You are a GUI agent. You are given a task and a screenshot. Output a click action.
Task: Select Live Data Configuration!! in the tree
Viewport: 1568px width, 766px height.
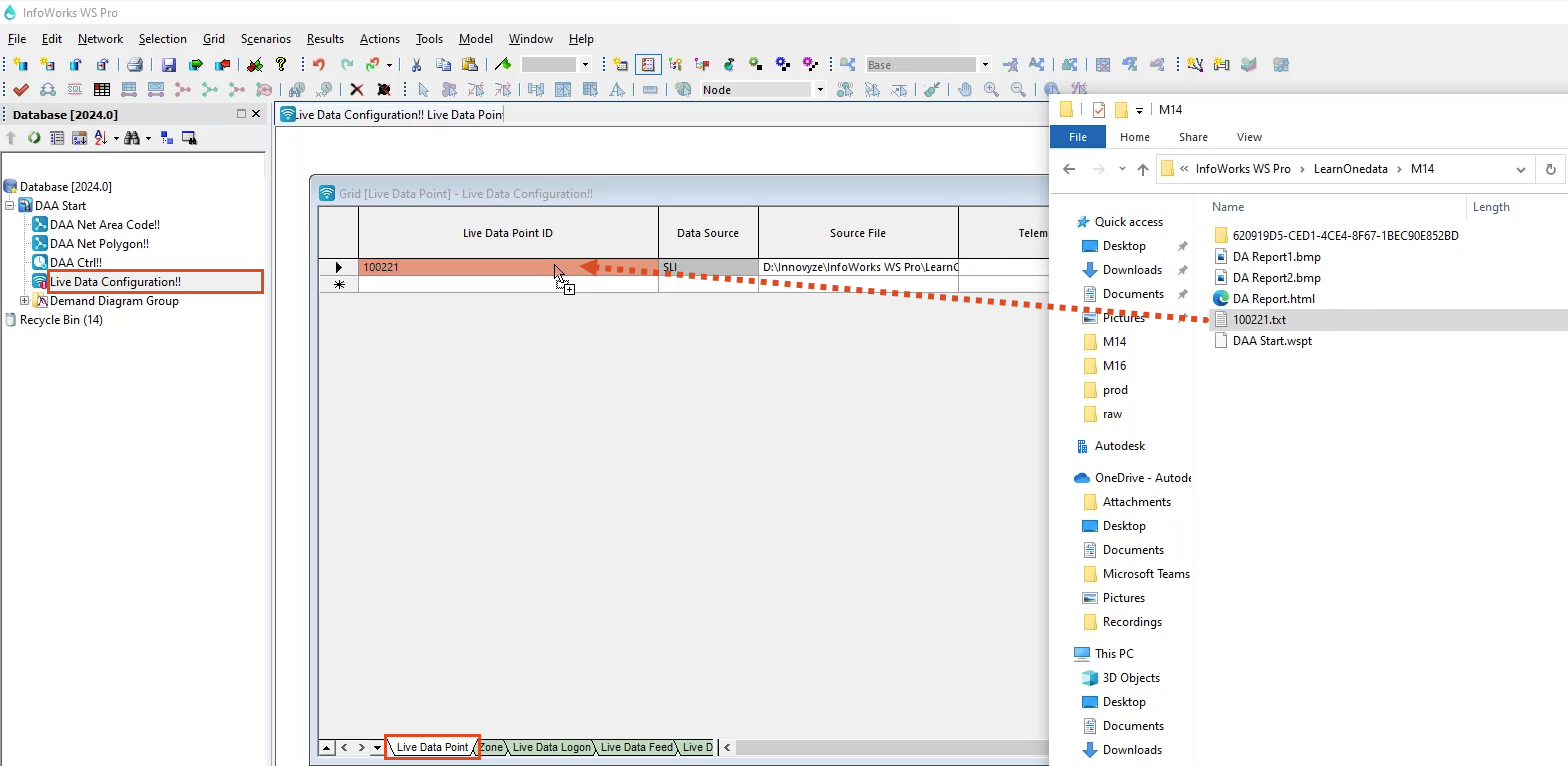click(115, 282)
